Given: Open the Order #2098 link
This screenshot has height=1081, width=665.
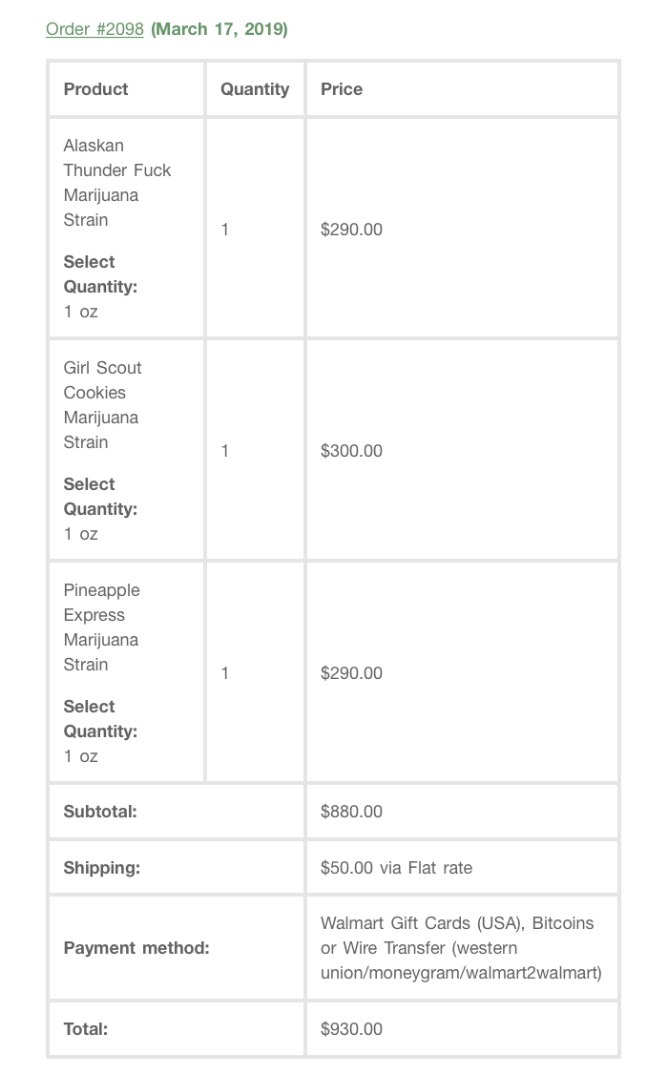Looking at the screenshot, I should pyautogui.click(x=94, y=30).
